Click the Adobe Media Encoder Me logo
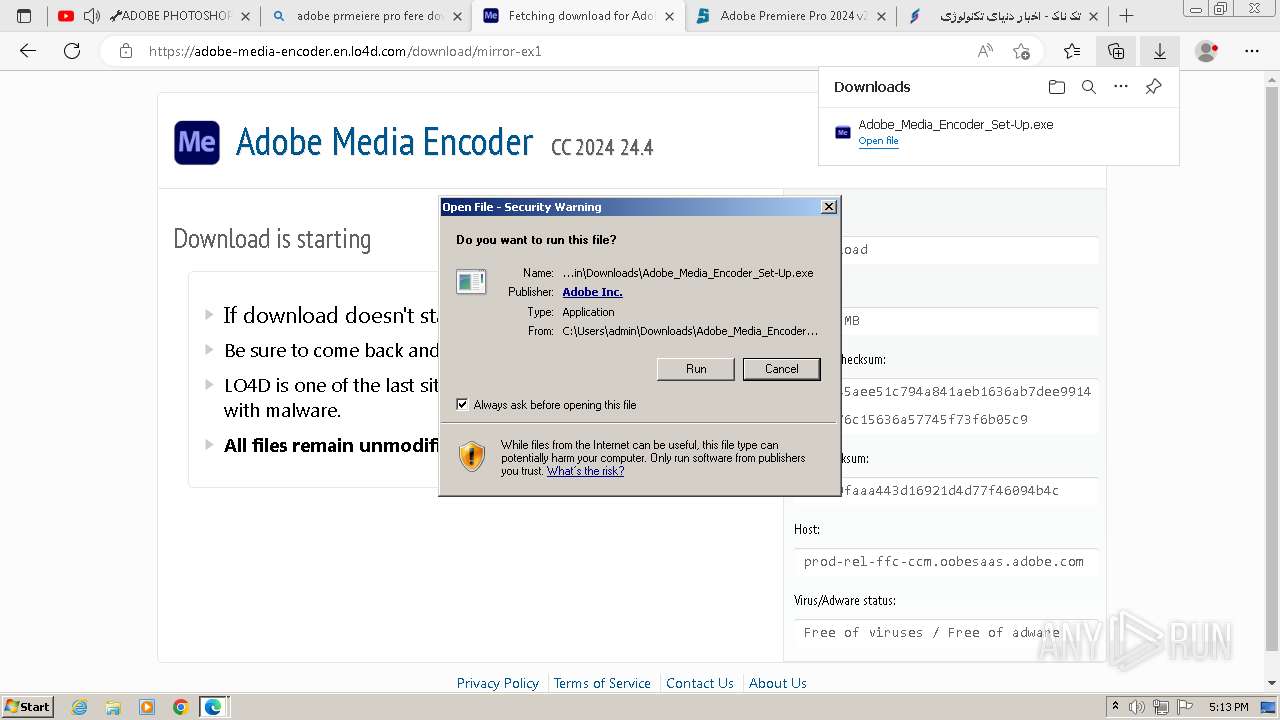The width and height of the screenshot is (1280, 720). pos(197,142)
